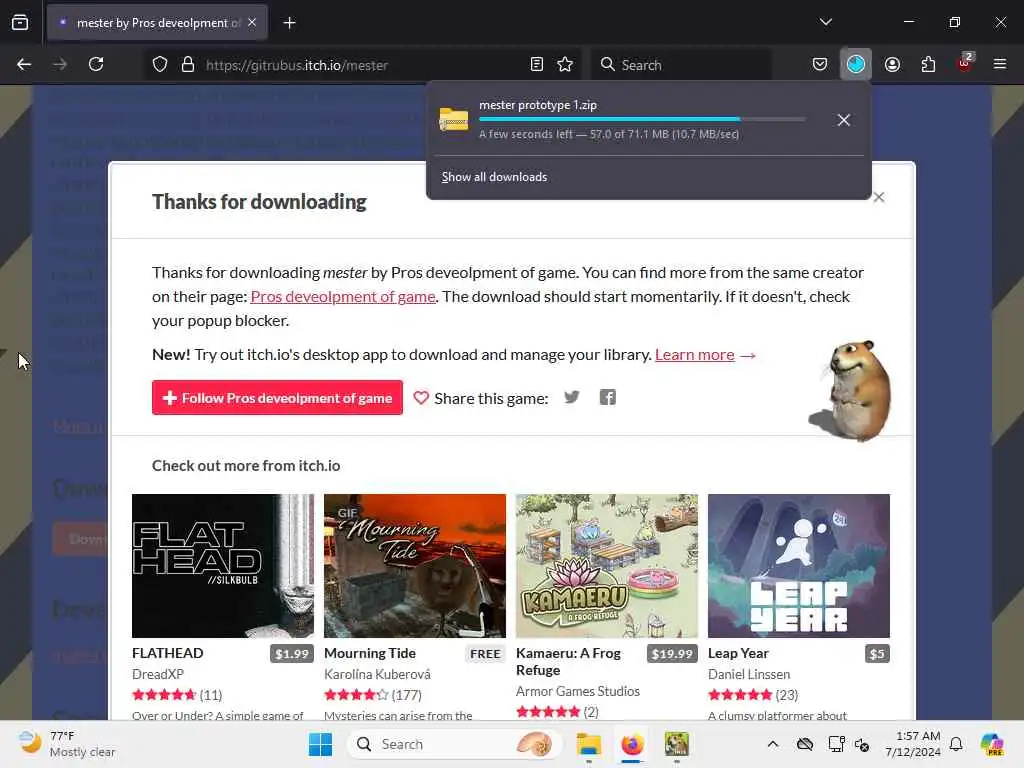This screenshot has height=768, width=1024.
Task: Share this game on Facebook
Action: (607, 397)
